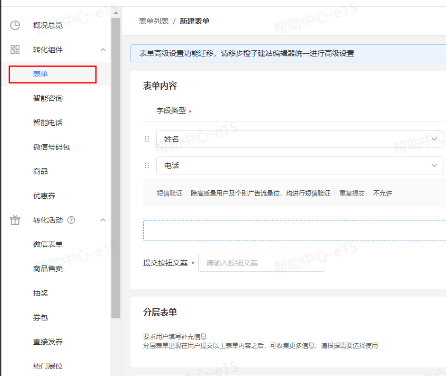
Task: Open the help icon beside 转化活动
Action: [x=71, y=220]
